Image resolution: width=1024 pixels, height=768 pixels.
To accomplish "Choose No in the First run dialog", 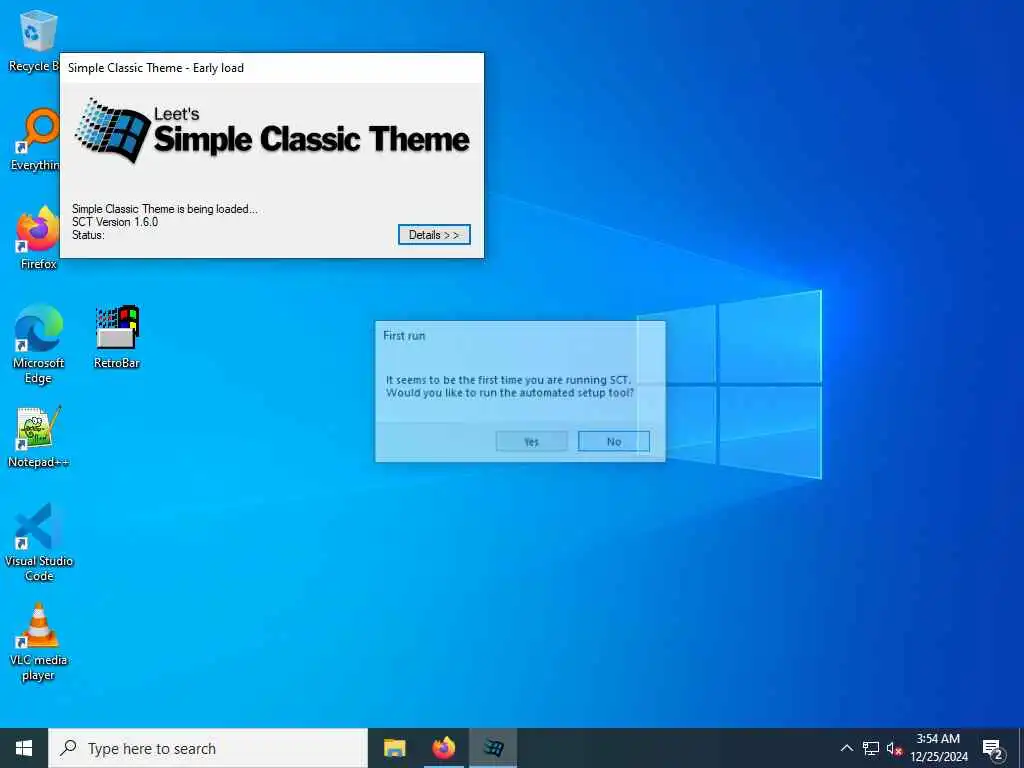I will (614, 441).
